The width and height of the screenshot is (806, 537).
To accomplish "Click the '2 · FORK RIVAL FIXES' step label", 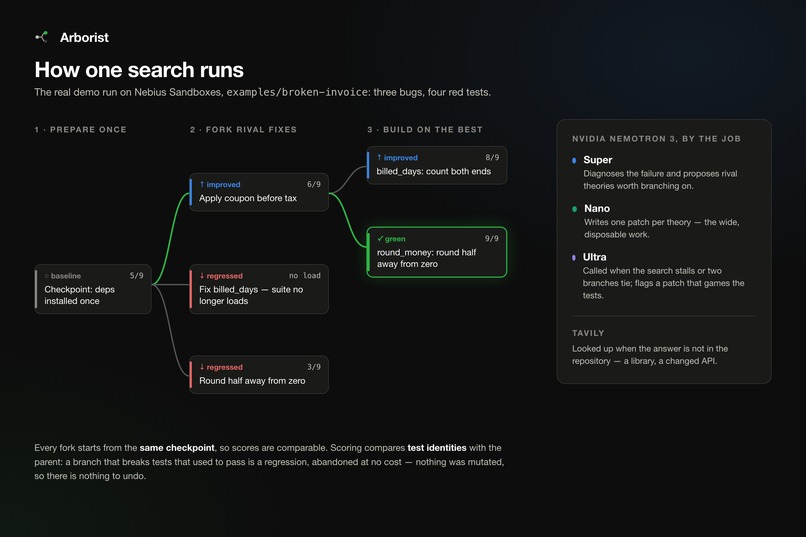I will (x=243, y=129).
